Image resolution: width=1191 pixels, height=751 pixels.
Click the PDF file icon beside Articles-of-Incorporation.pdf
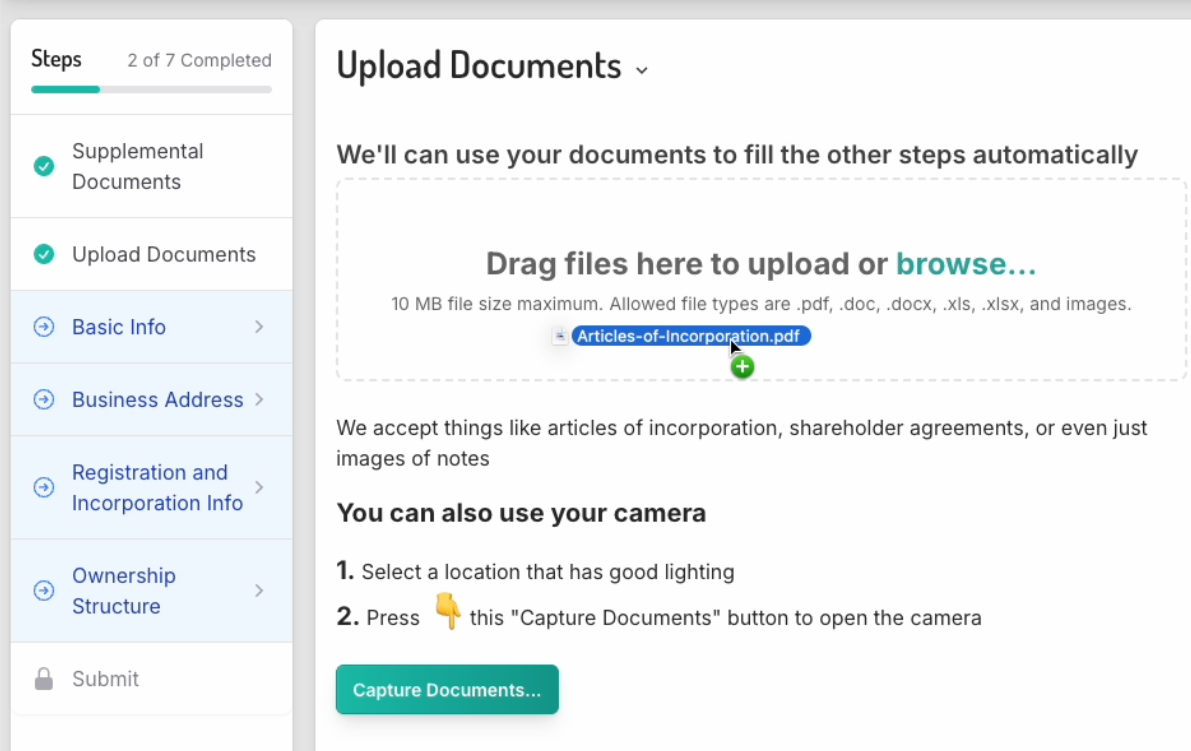coord(560,337)
